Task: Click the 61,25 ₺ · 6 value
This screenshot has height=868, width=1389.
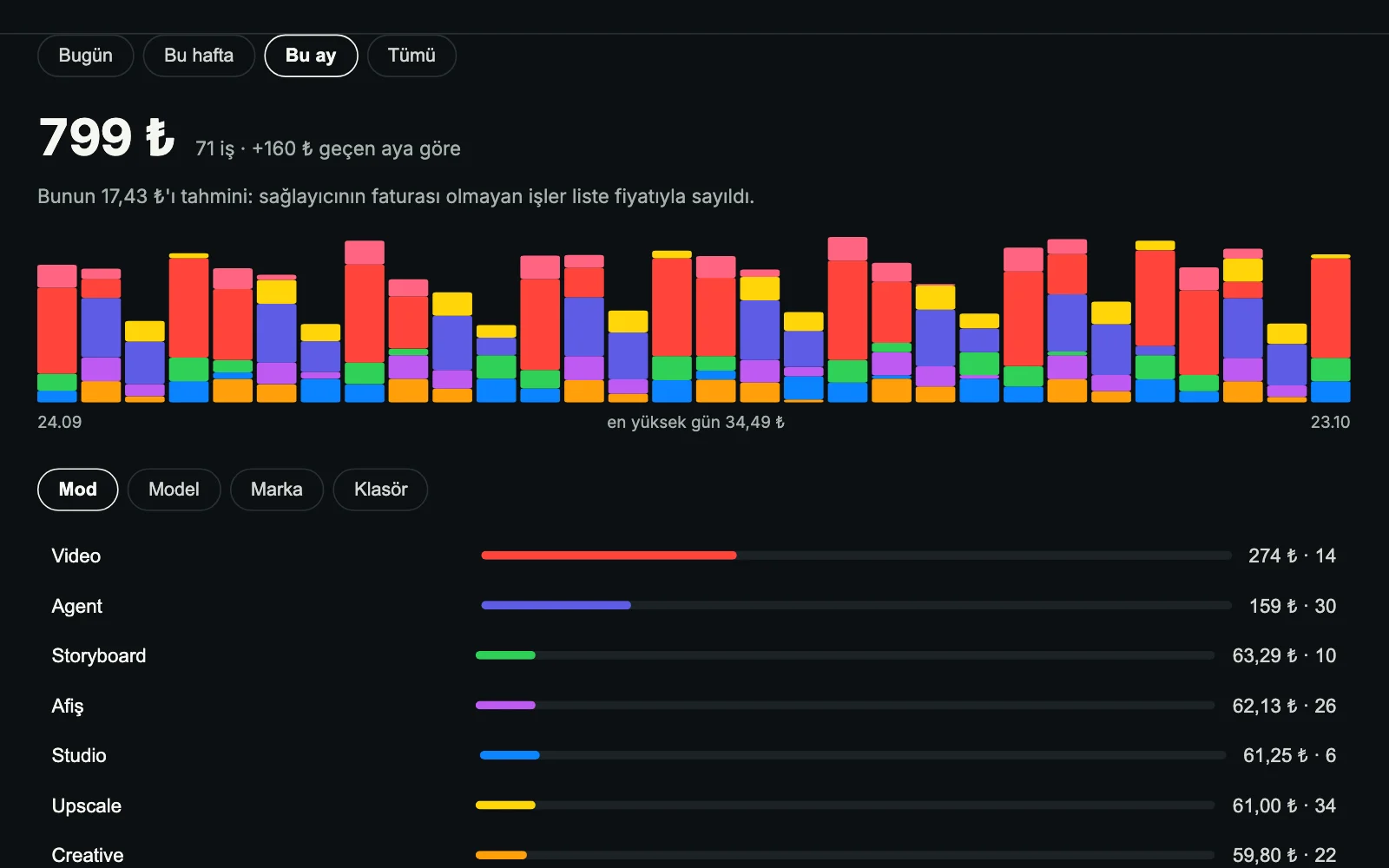Action: pos(1289,755)
